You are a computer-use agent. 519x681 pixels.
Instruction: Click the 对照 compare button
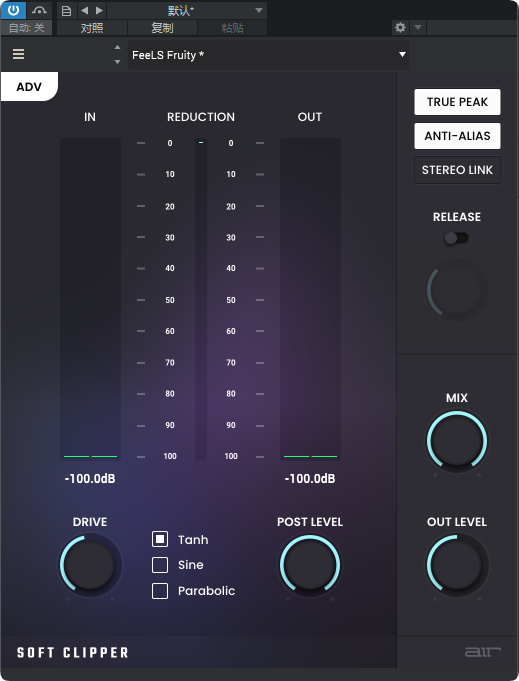[92, 28]
